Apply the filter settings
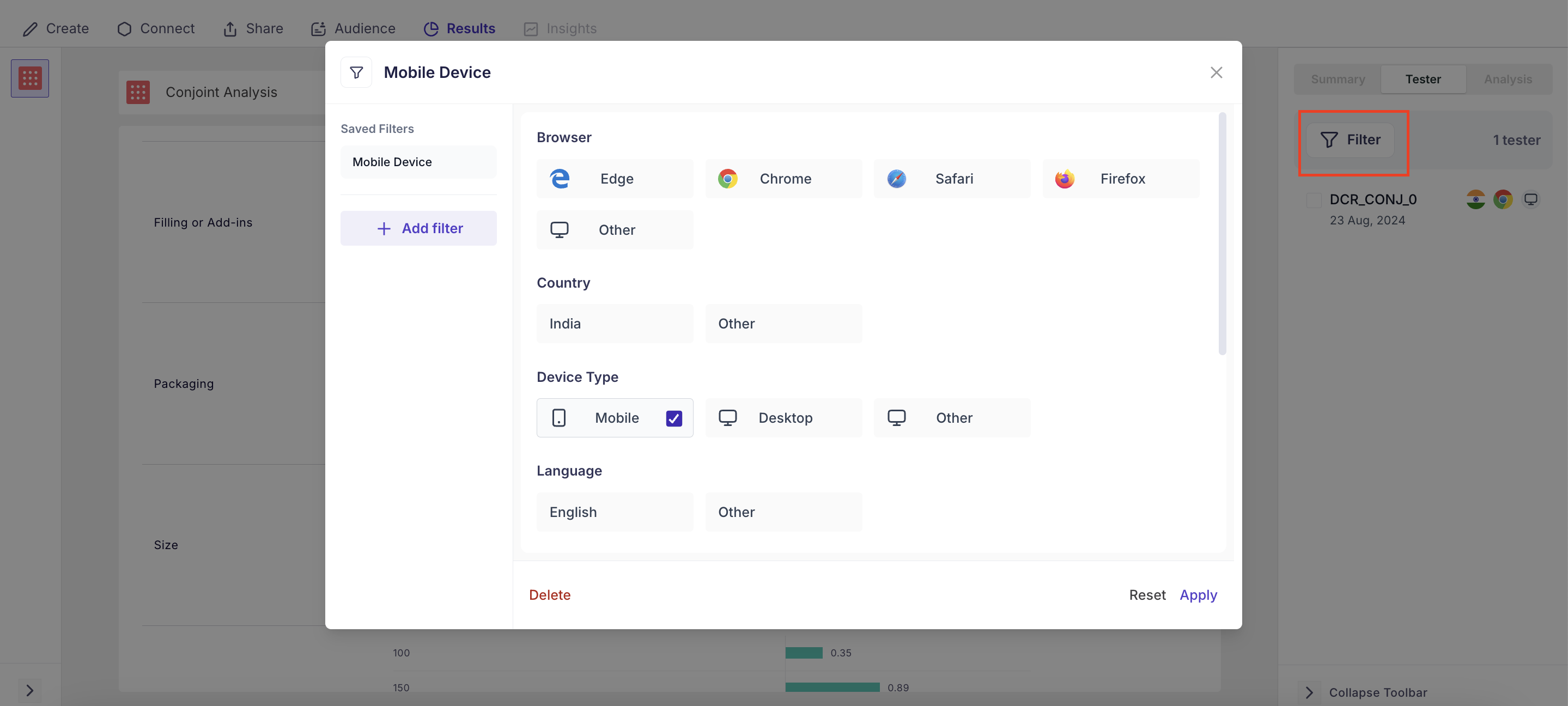Viewport: 1568px width, 706px height. (x=1198, y=595)
